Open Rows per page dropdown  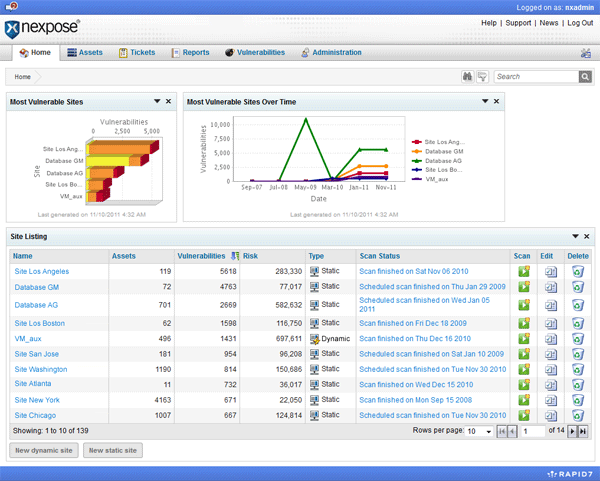479,431
